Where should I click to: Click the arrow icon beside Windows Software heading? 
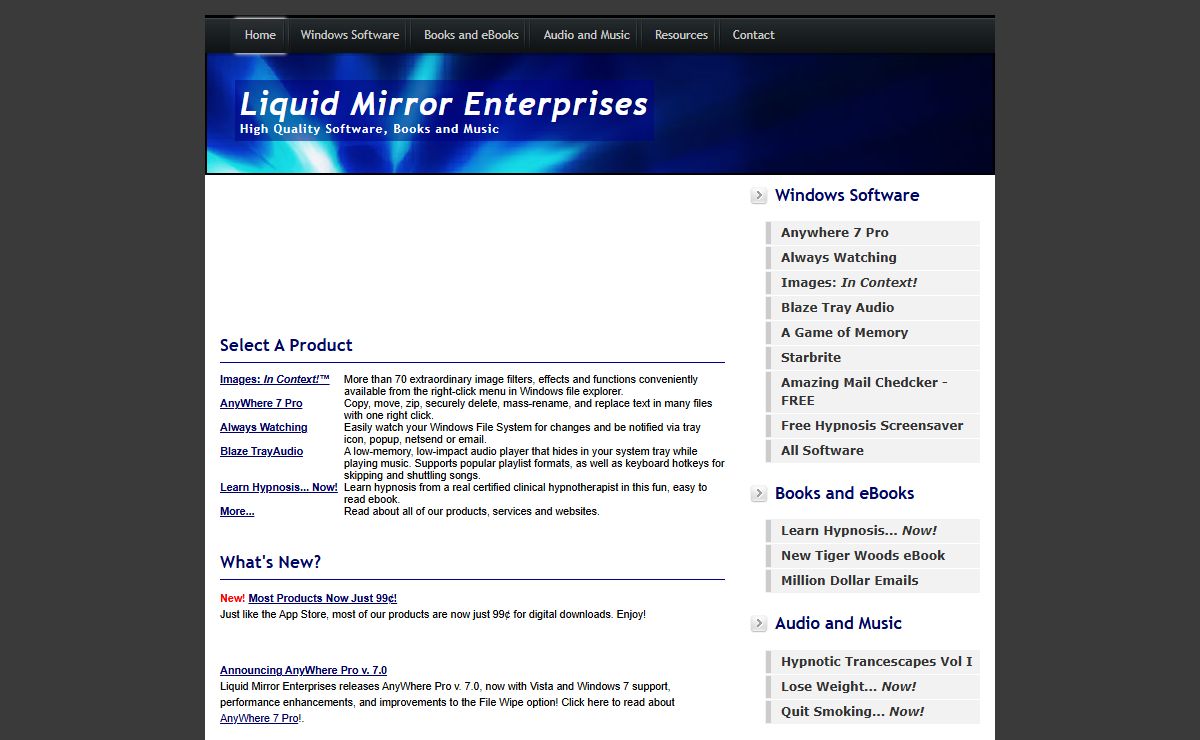[x=759, y=196]
